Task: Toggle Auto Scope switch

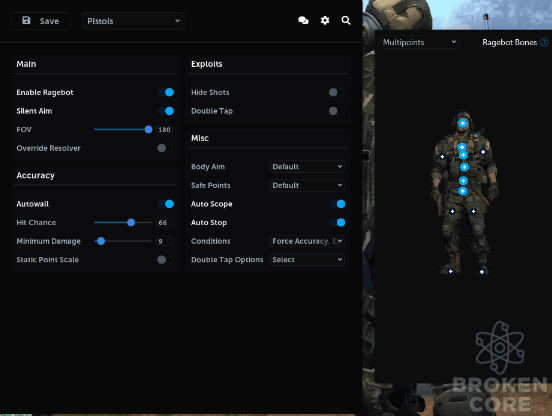Action: tap(337, 204)
